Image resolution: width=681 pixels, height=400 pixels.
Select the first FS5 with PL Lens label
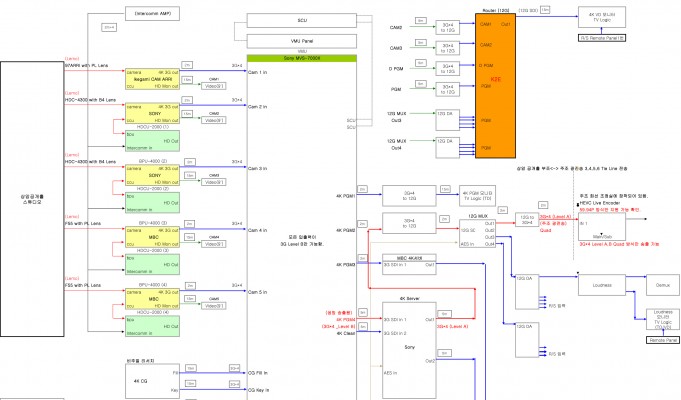pos(83,223)
